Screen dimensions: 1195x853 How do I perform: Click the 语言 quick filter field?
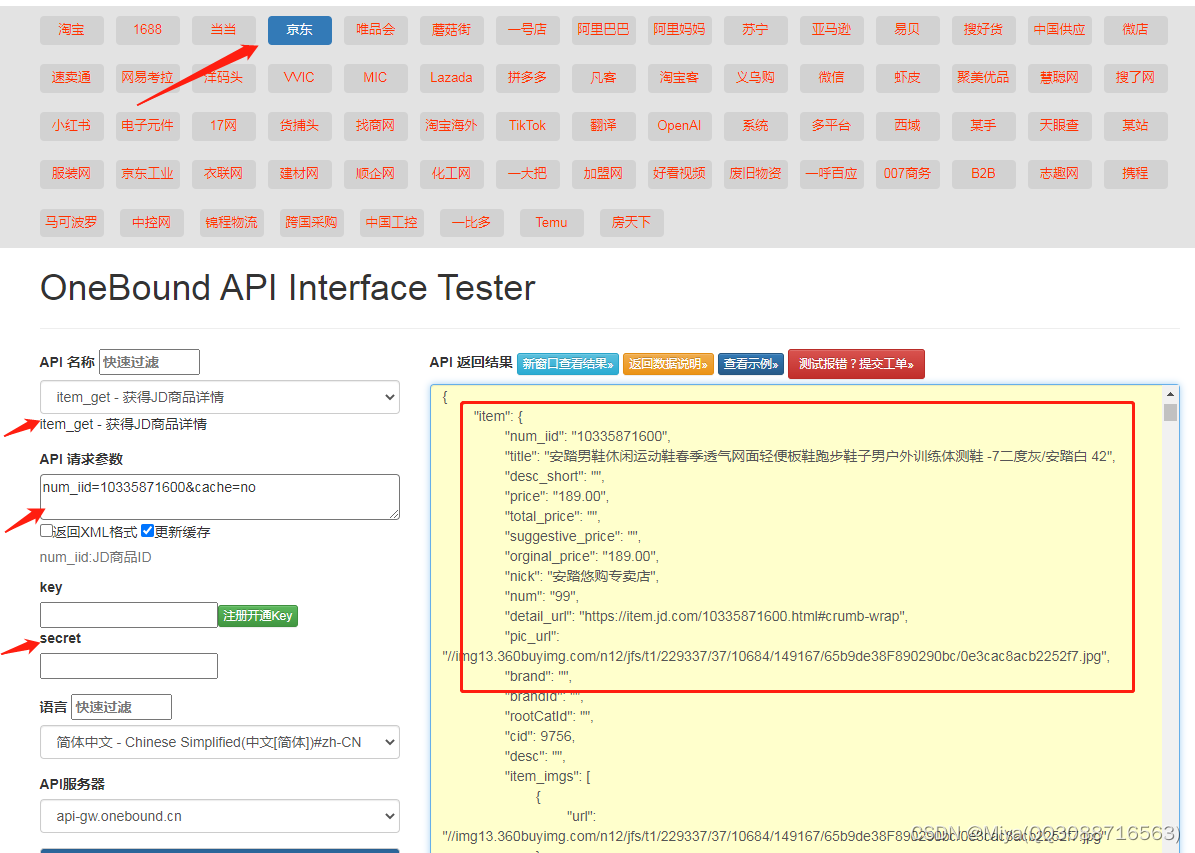[x=121, y=707]
